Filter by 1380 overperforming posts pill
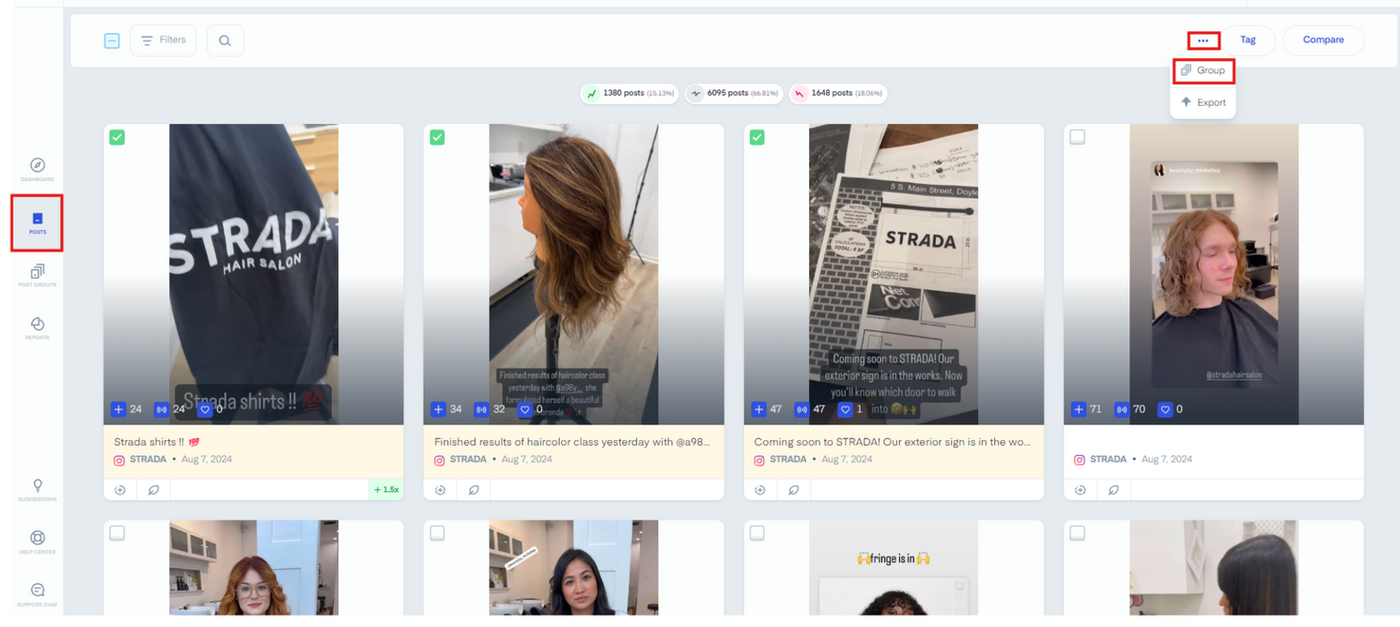This screenshot has width=1400, height=627. click(x=630, y=93)
